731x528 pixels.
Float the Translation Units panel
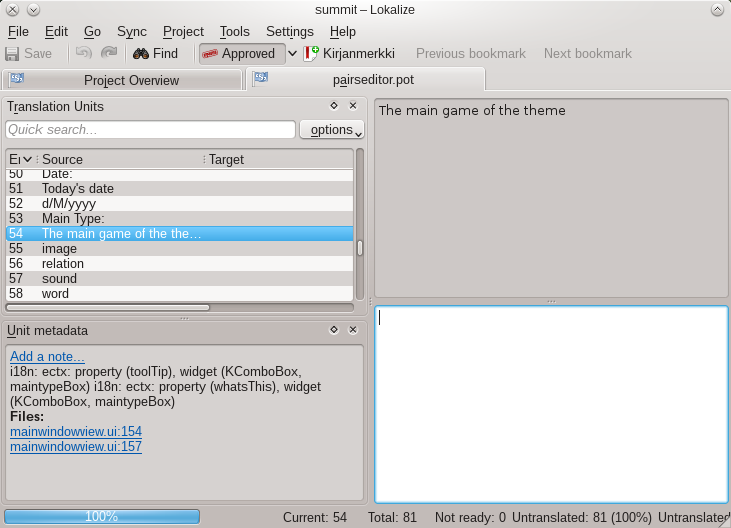point(334,106)
